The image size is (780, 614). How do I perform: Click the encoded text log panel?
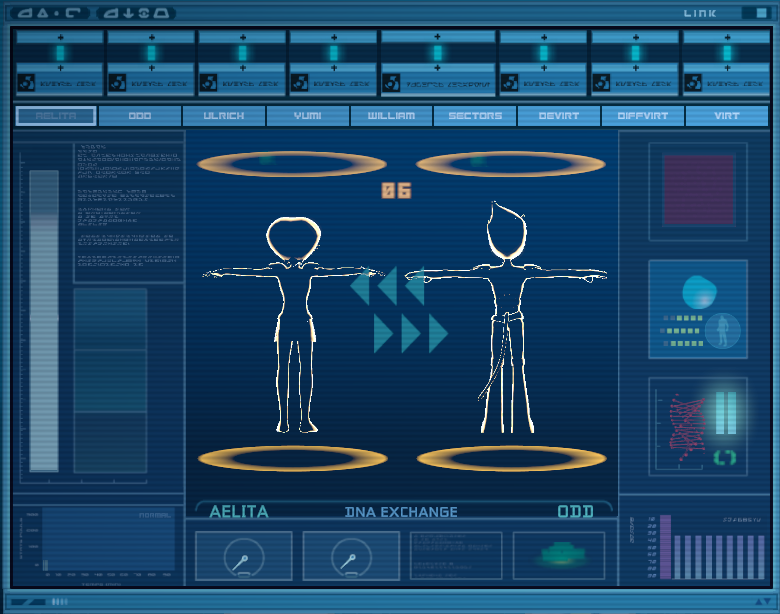pyautogui.click(x=129, y=212)
